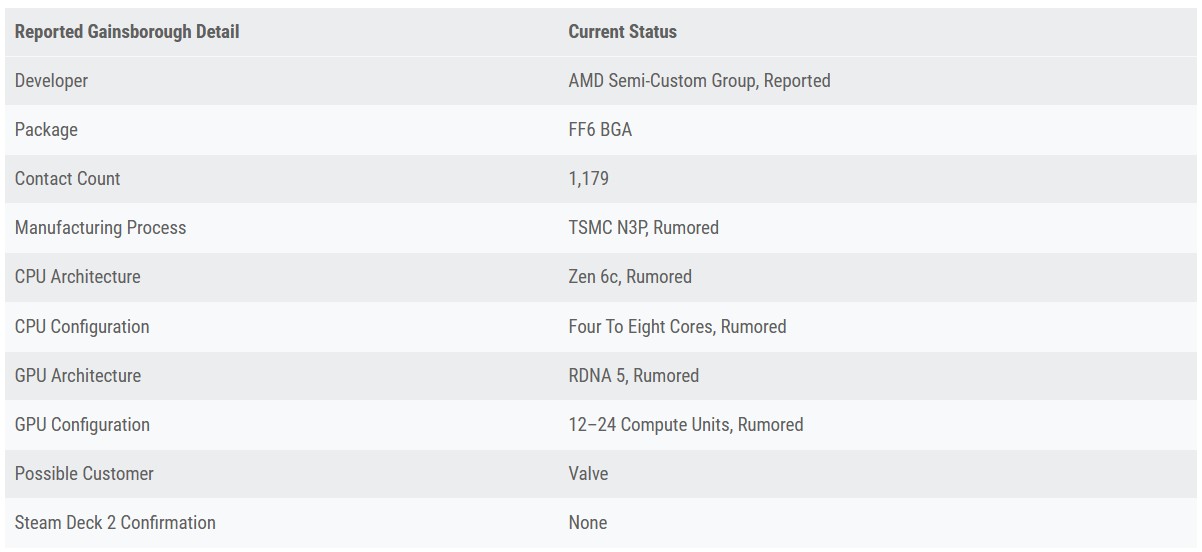Click the 'Zen 6c, Rumored' value
1202x552 pixels.
(x=630, y=277)
